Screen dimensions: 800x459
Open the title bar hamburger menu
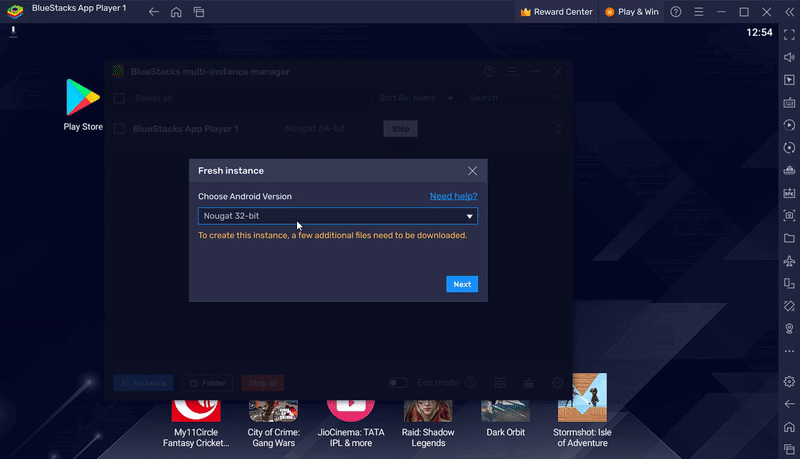point(698,12)
